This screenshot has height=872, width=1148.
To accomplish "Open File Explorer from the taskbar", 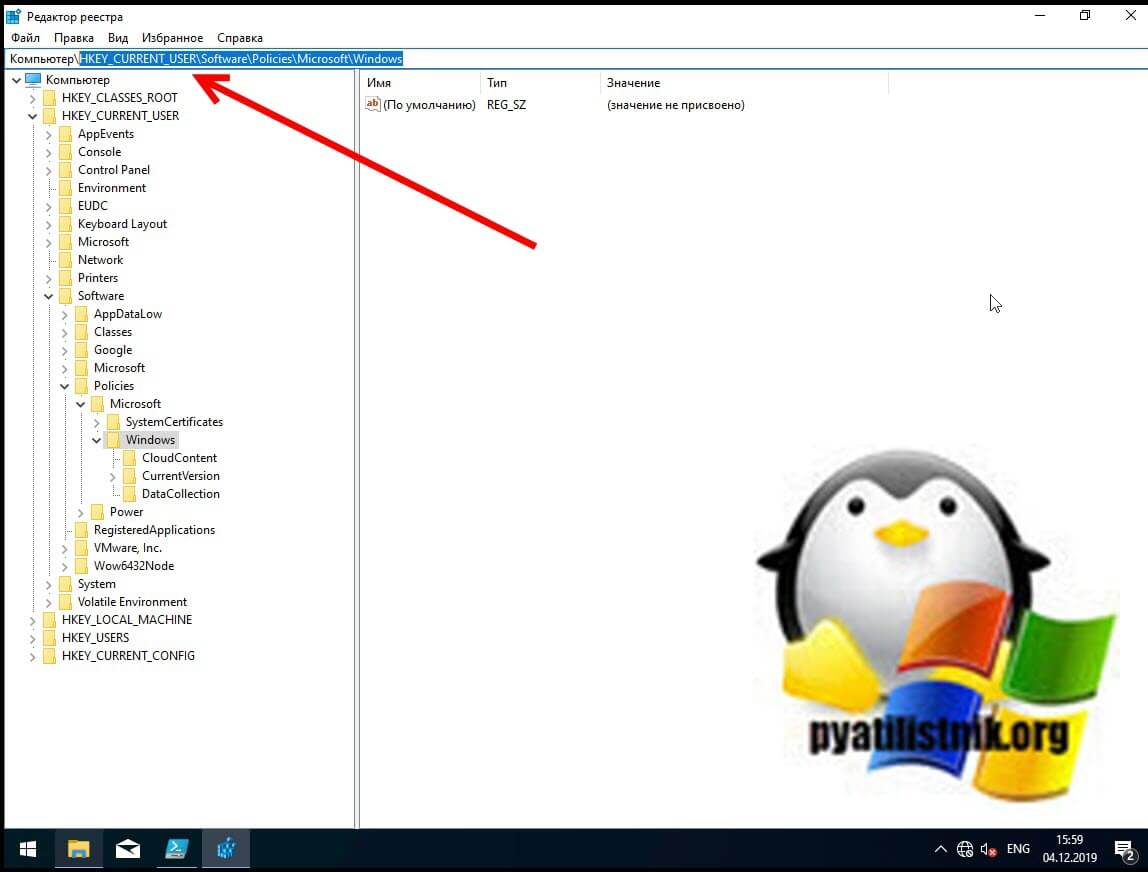I will point(78,849).
